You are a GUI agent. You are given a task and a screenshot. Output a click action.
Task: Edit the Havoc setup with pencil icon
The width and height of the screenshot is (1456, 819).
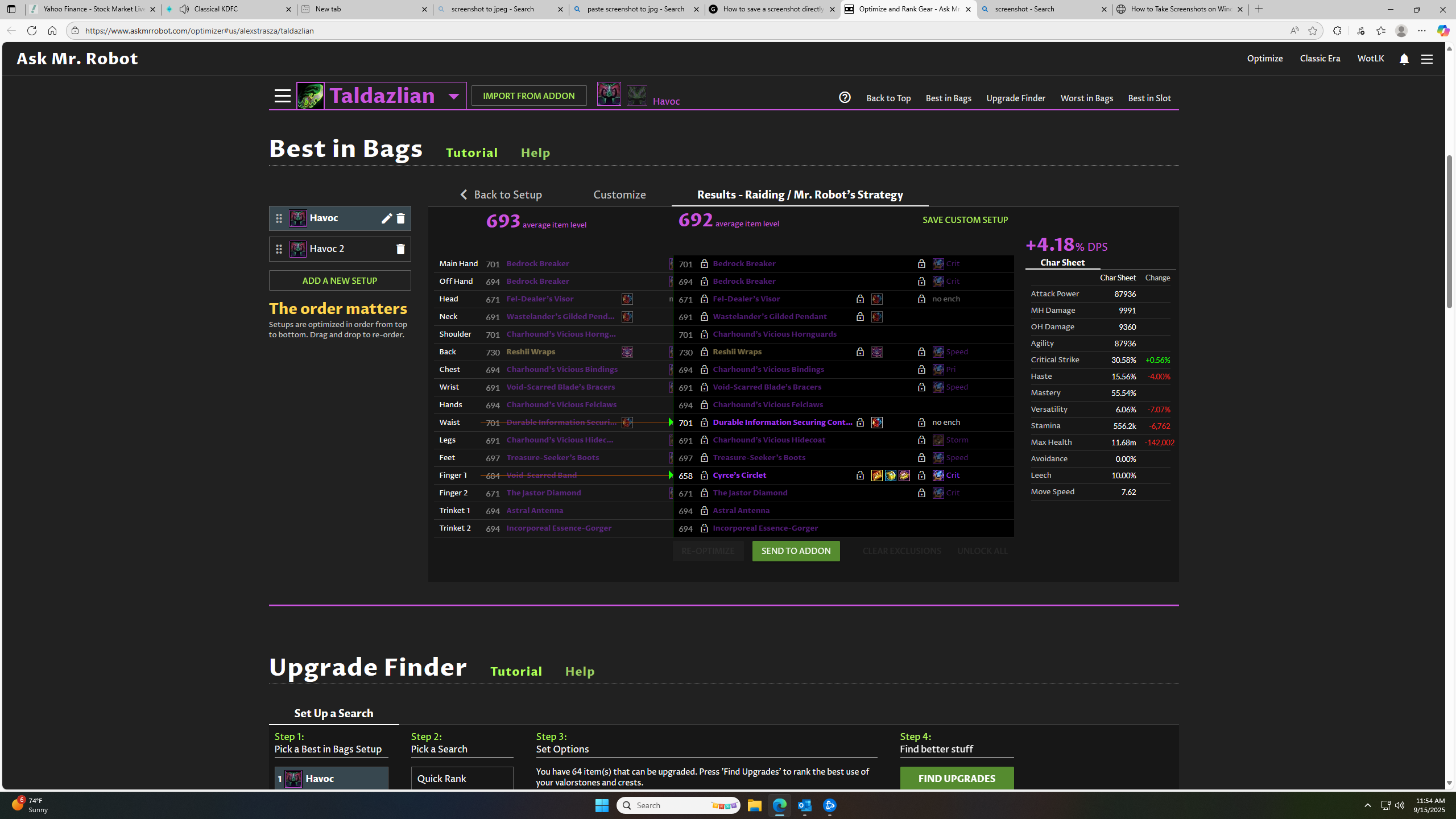386,218
